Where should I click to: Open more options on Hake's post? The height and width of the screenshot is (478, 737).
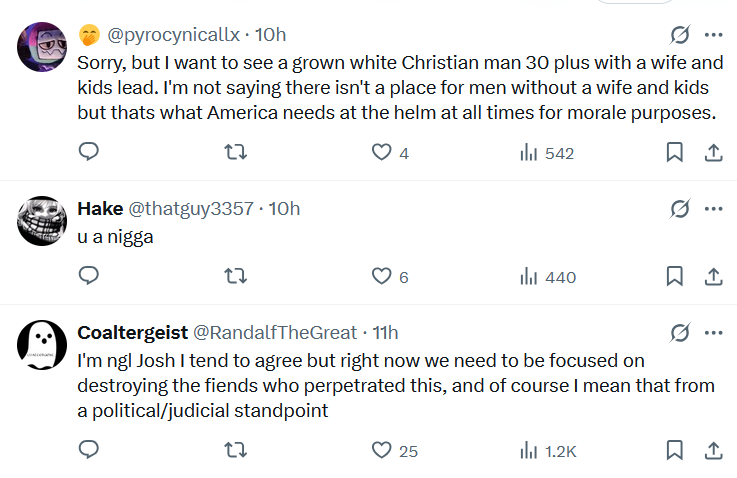tap(714, 209)
